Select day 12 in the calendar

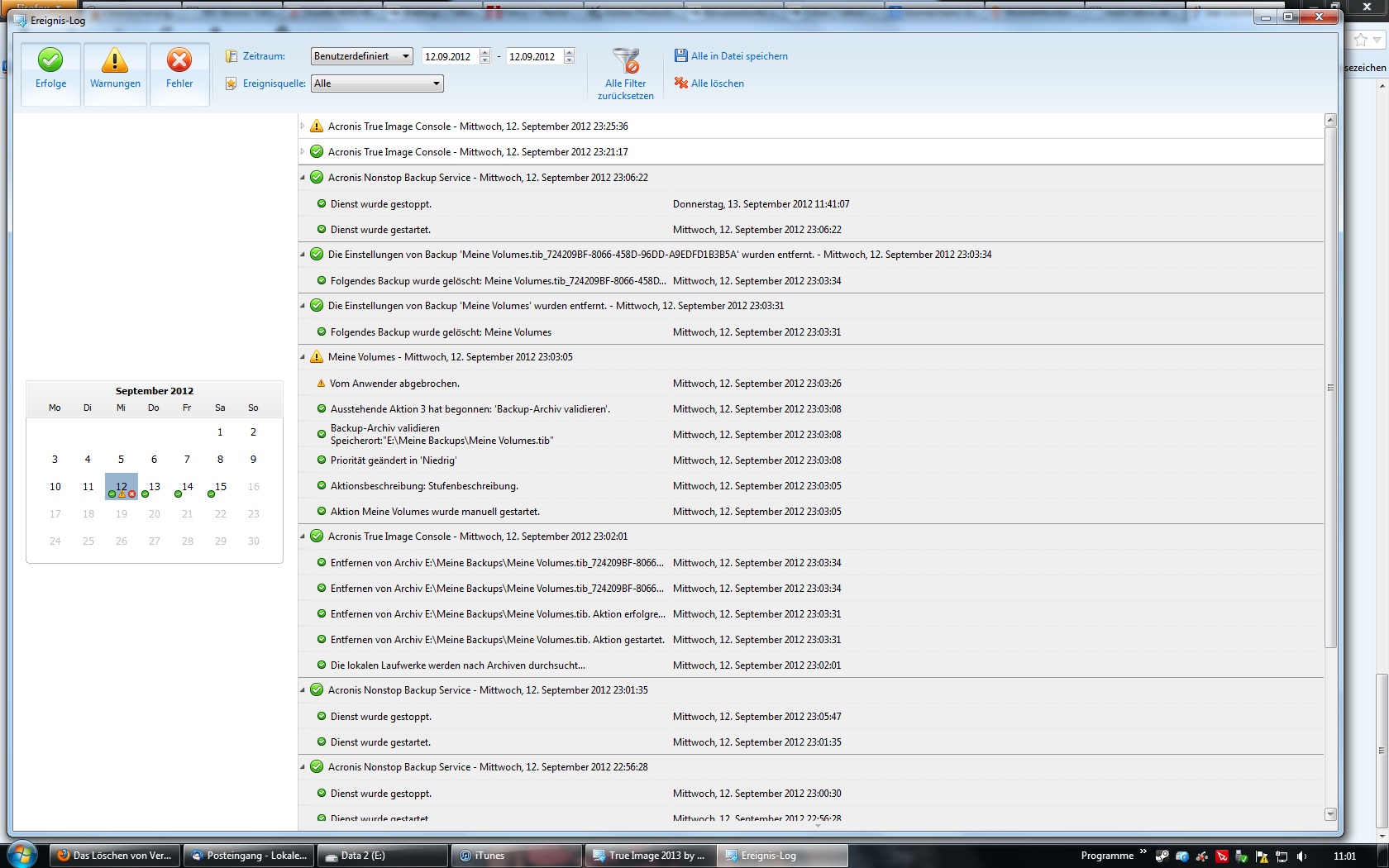(x=122, y=487)
